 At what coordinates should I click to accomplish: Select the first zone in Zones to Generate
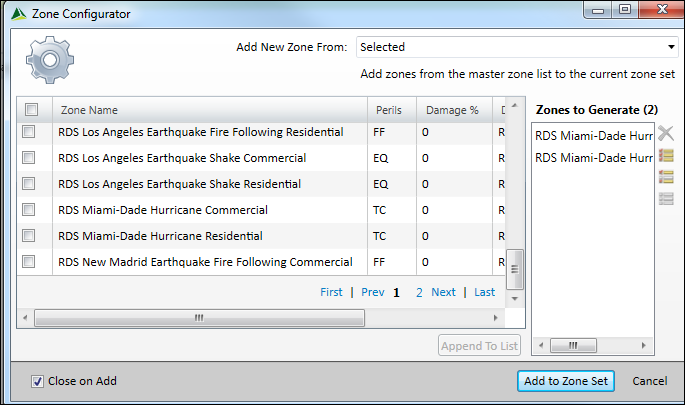pyautogui.click(x=591, y=136)
